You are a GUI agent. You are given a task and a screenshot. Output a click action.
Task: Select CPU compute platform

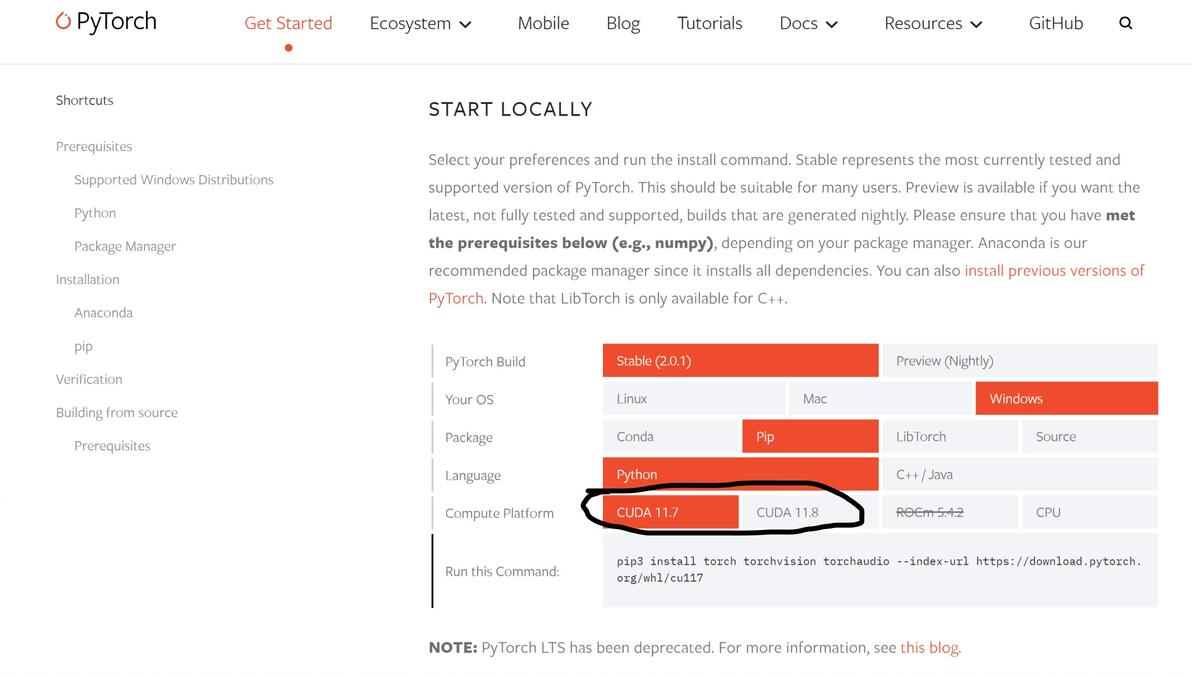pos(1089,512)
